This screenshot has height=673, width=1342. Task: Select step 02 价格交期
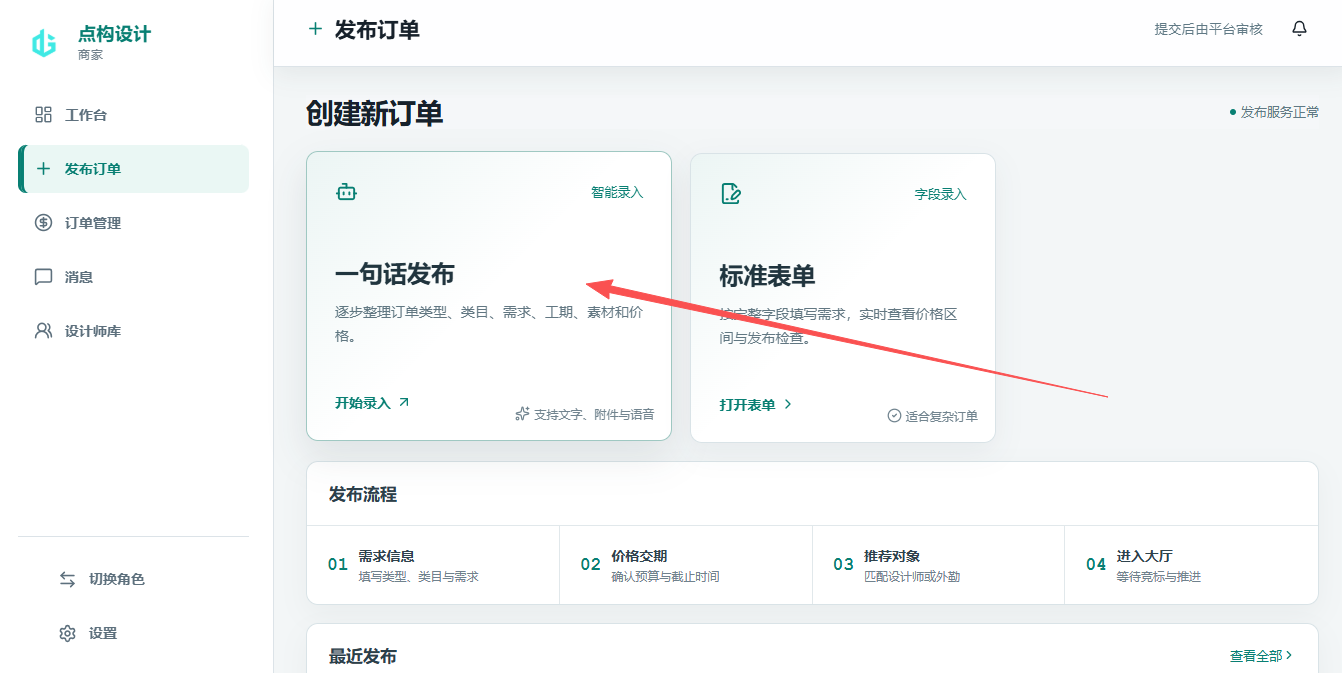(686, 565)
